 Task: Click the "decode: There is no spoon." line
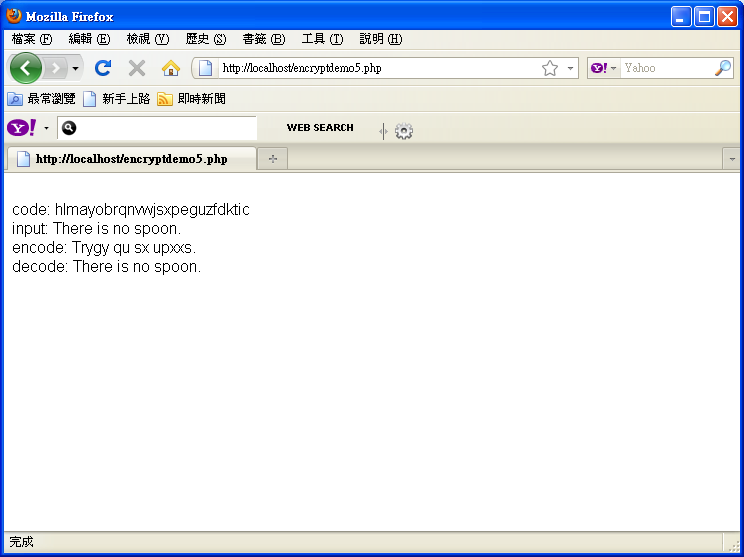pos(106,266)
